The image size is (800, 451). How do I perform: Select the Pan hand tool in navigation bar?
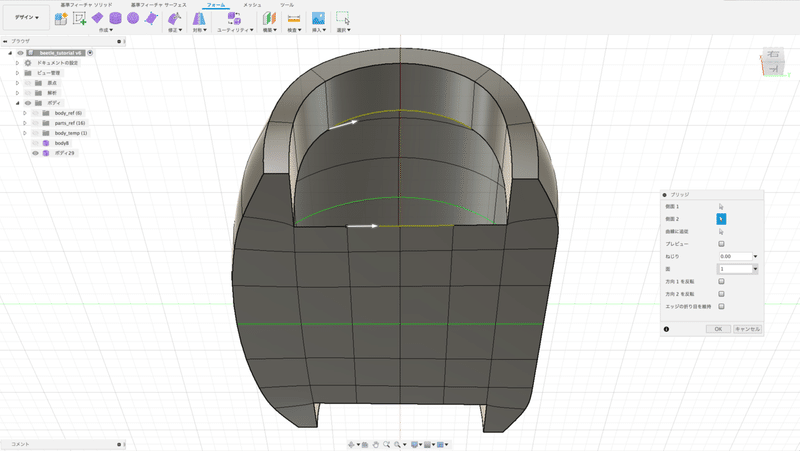click(x=376, y=443)
